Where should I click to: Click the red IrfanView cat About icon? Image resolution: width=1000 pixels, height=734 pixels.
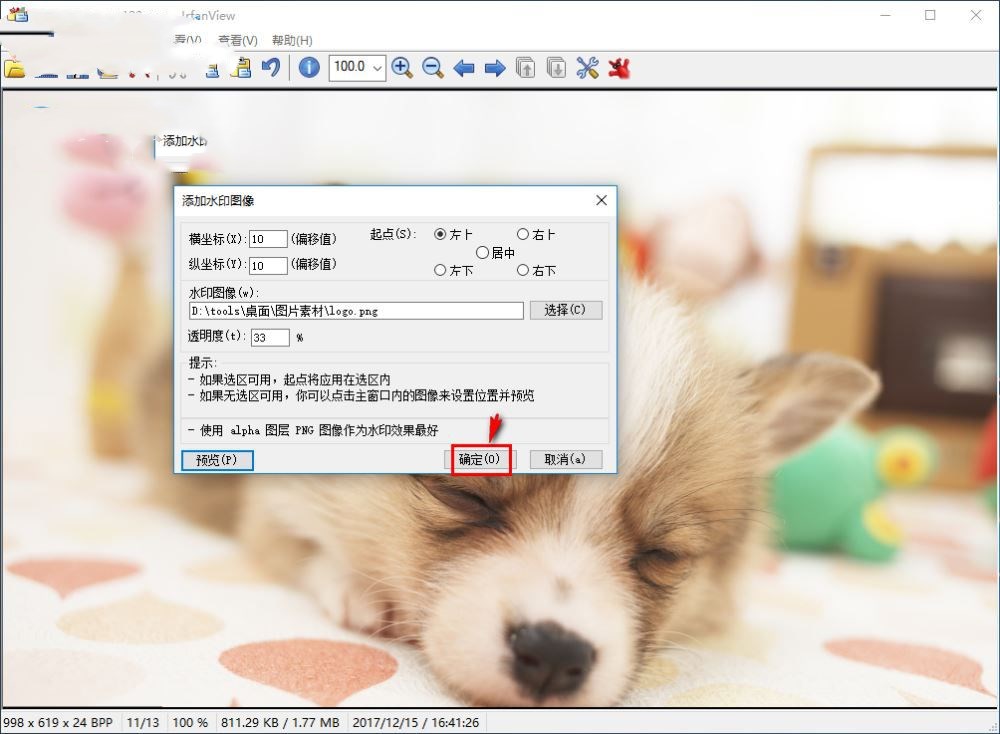[619, 68]
